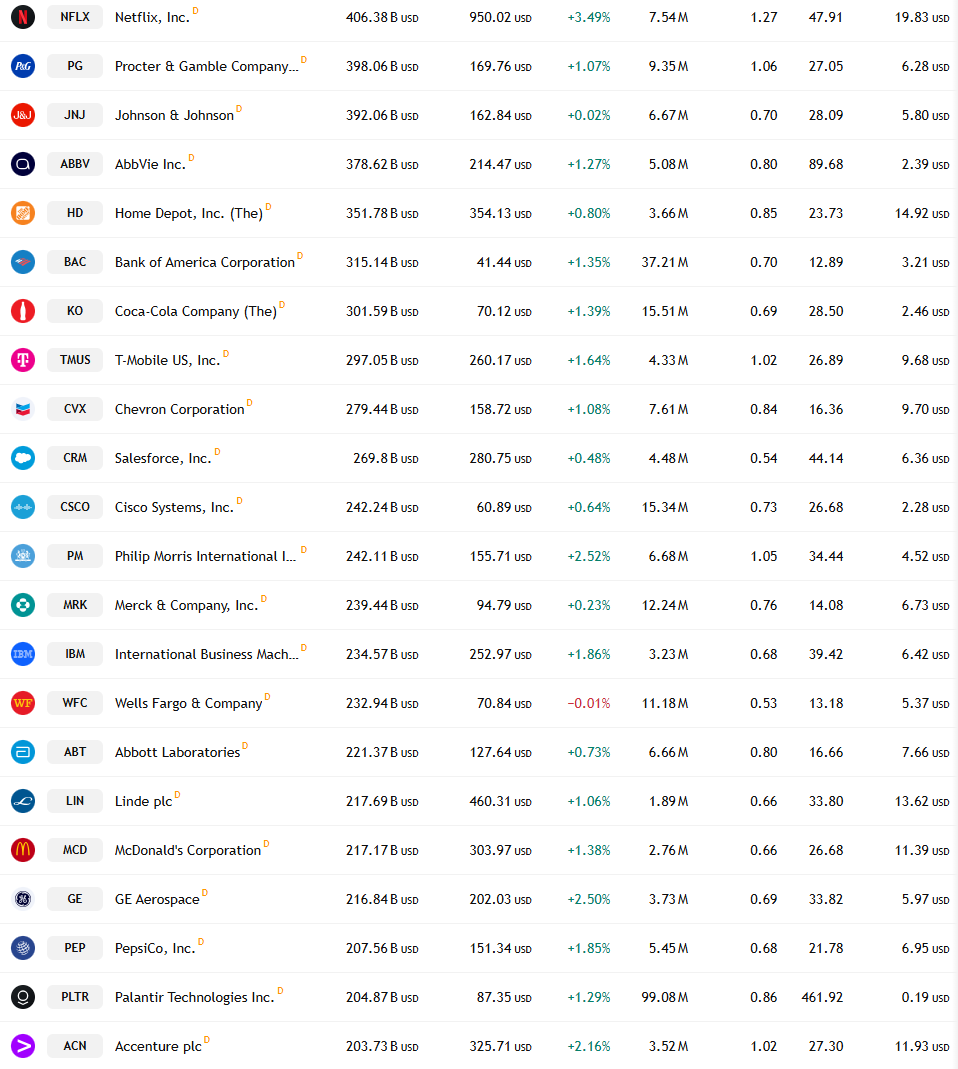Click the Abbott Laboratories logo icon
The image size is (958, 1069).
(23, 752)
